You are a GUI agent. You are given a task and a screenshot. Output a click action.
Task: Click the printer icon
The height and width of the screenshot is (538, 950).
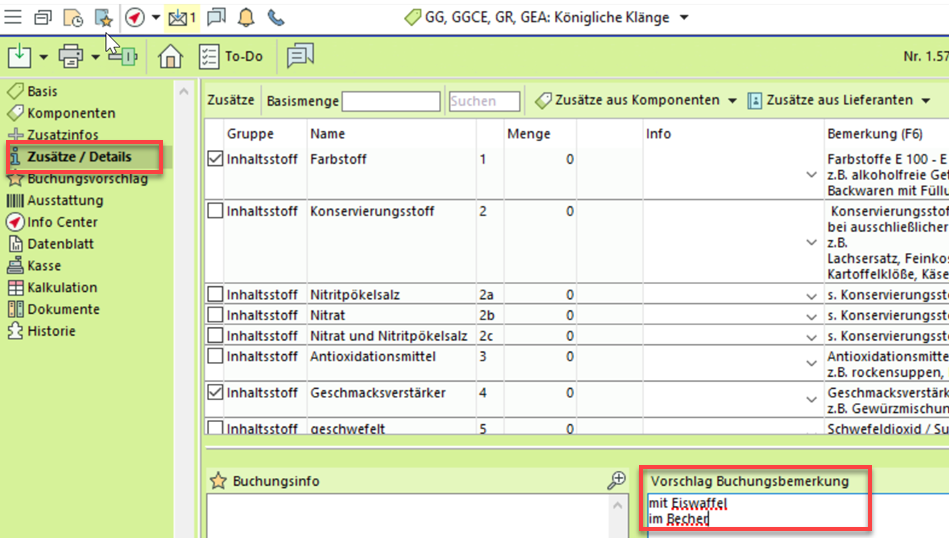[x=71, y=57]
